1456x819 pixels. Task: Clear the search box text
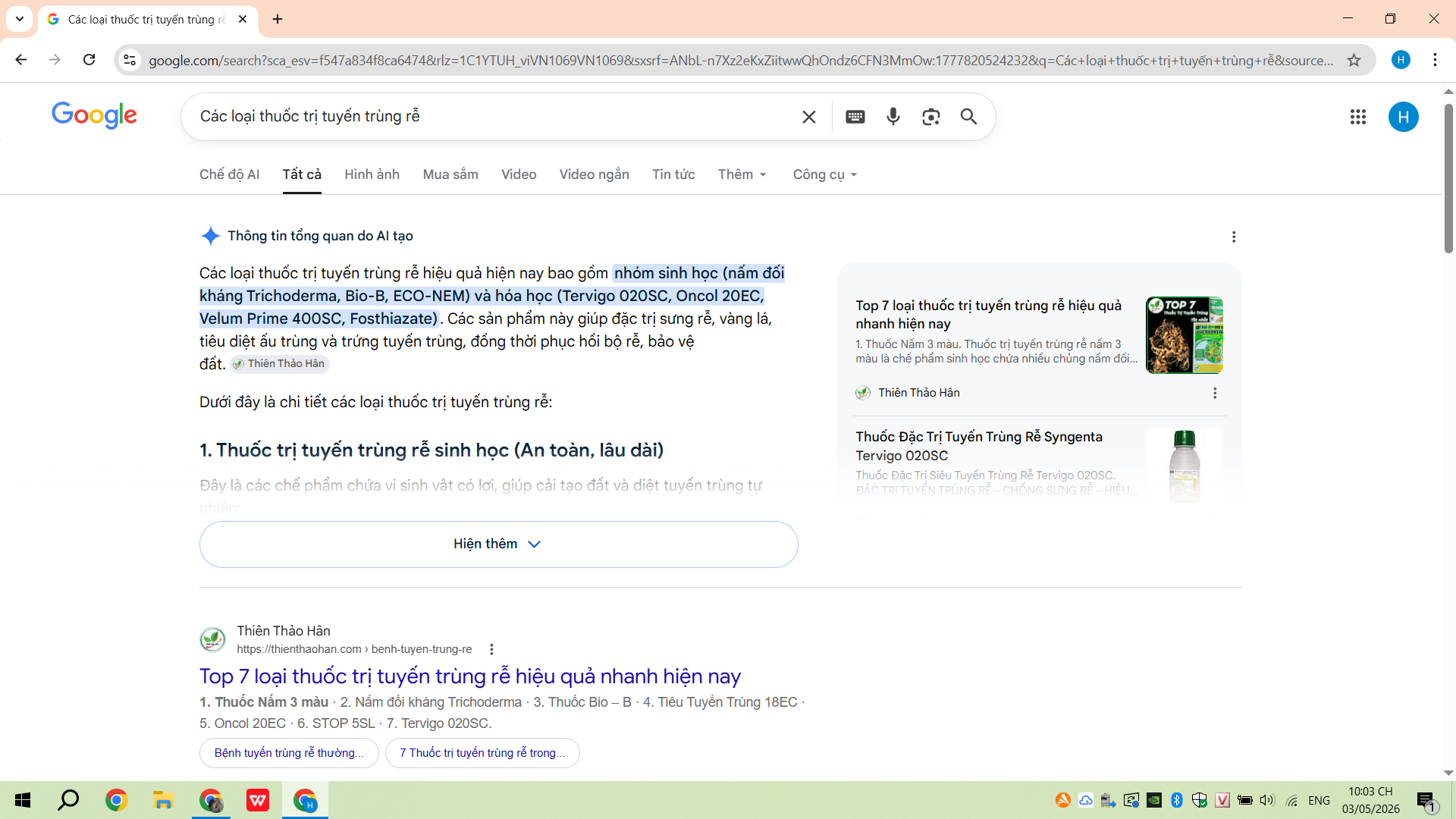tap(809, 117)
